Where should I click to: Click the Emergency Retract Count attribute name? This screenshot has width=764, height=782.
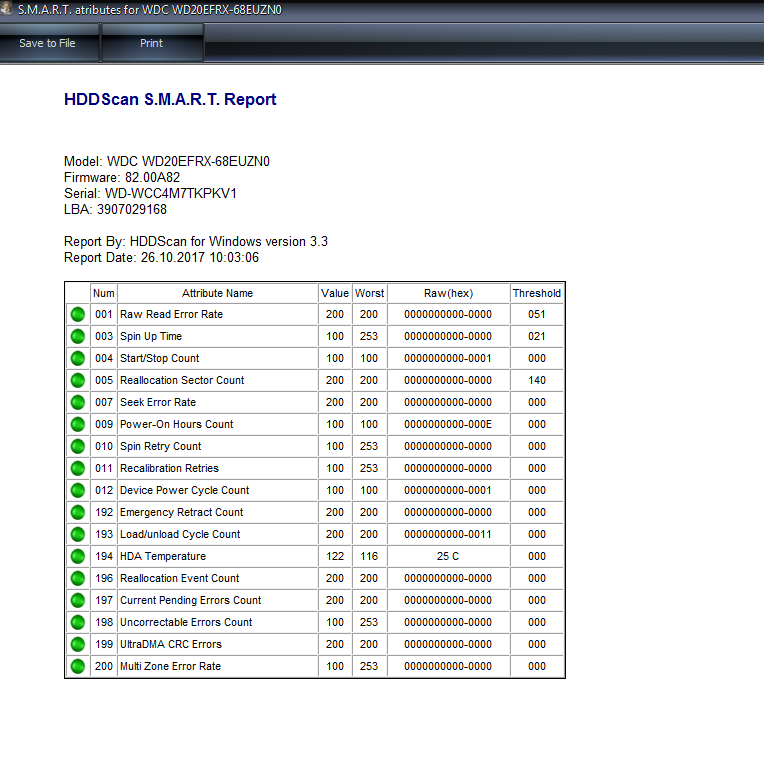[x=182, y=512]
